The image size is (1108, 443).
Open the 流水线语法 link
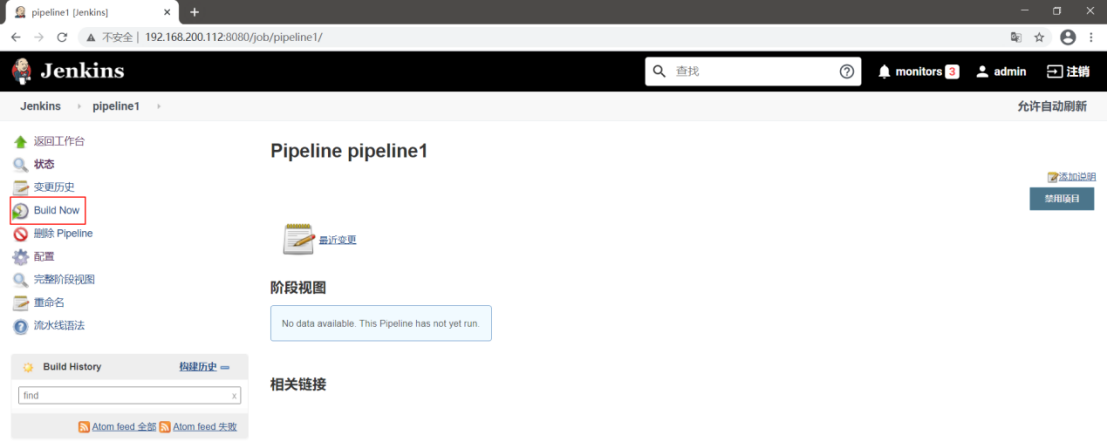point(59,326)
